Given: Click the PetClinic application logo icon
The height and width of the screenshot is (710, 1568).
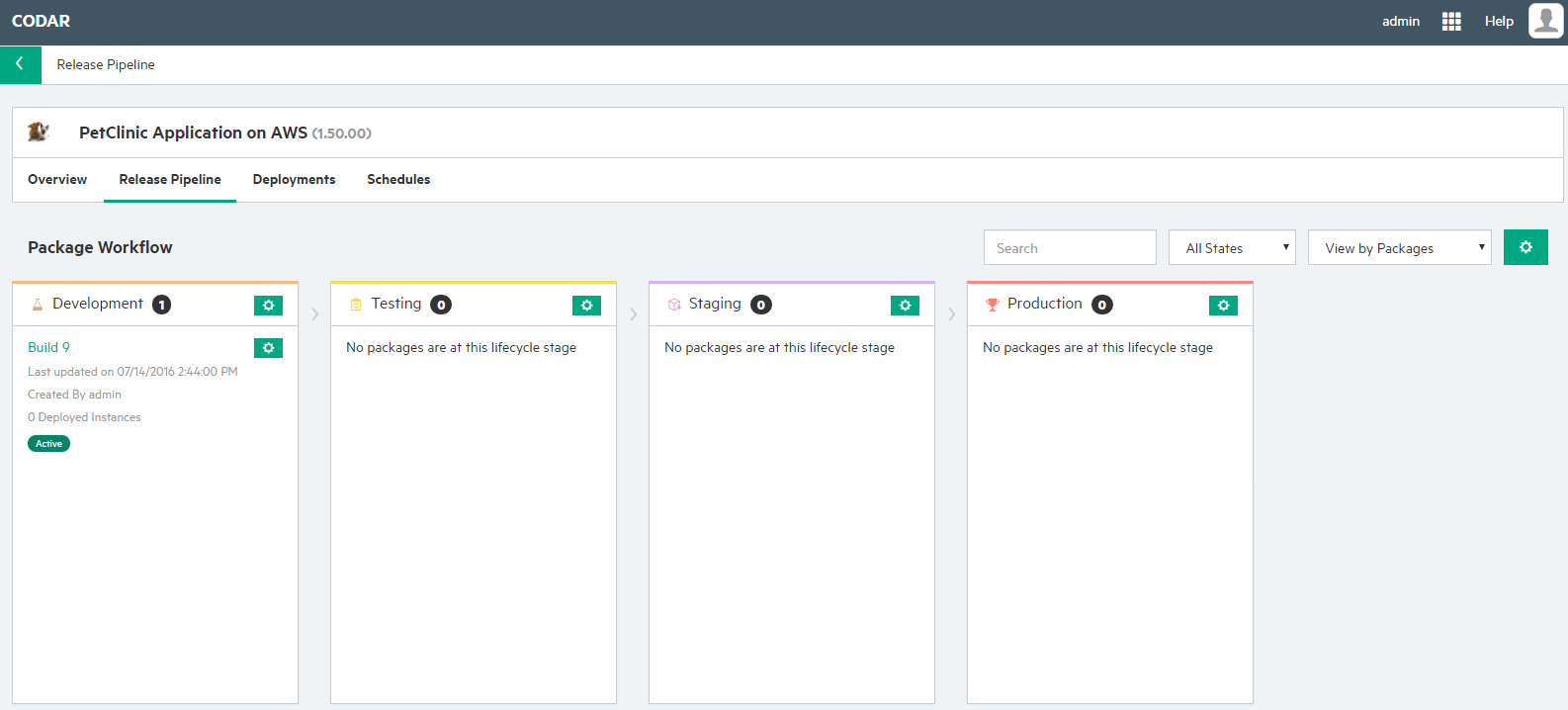Looking at the screenshot, I should click(x=39, y=132).
